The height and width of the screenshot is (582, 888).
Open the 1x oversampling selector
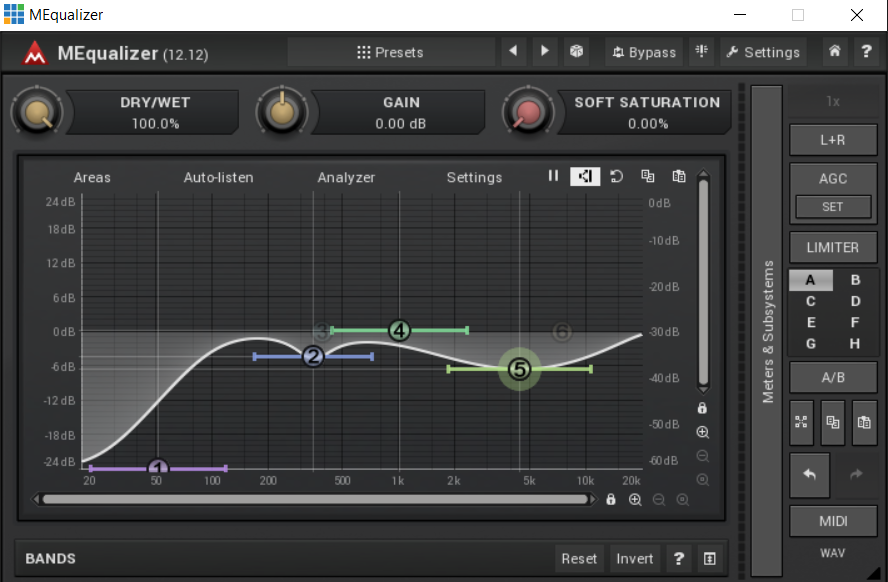pos(833,101)
